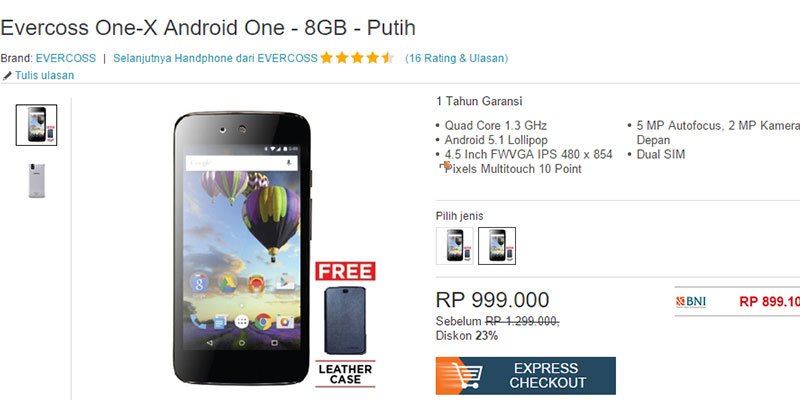
Task: Click the shopping cart icon on Express Checkout
Action: (463, 376)
